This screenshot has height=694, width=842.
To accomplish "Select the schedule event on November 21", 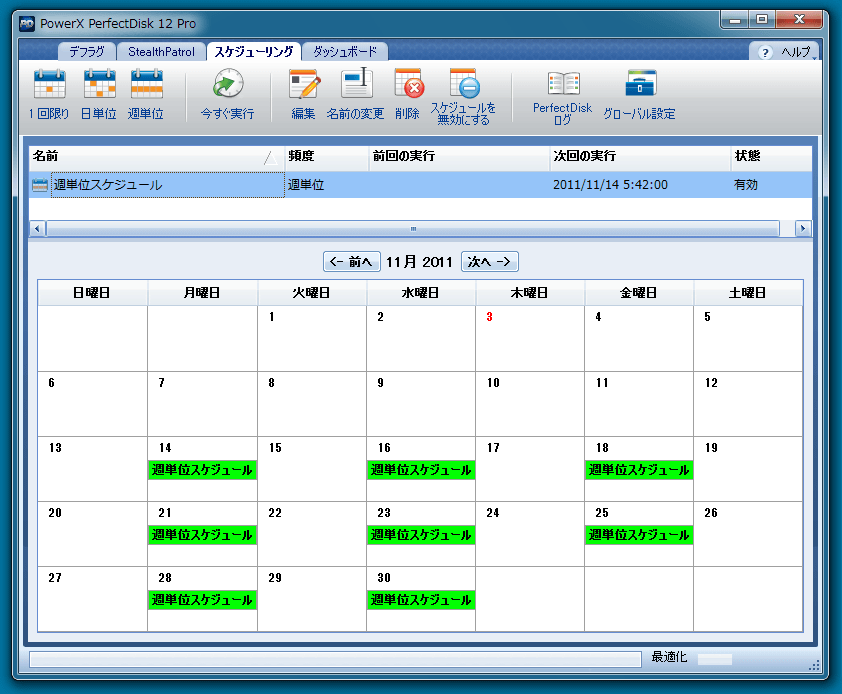I will click(x=202, y=535).
